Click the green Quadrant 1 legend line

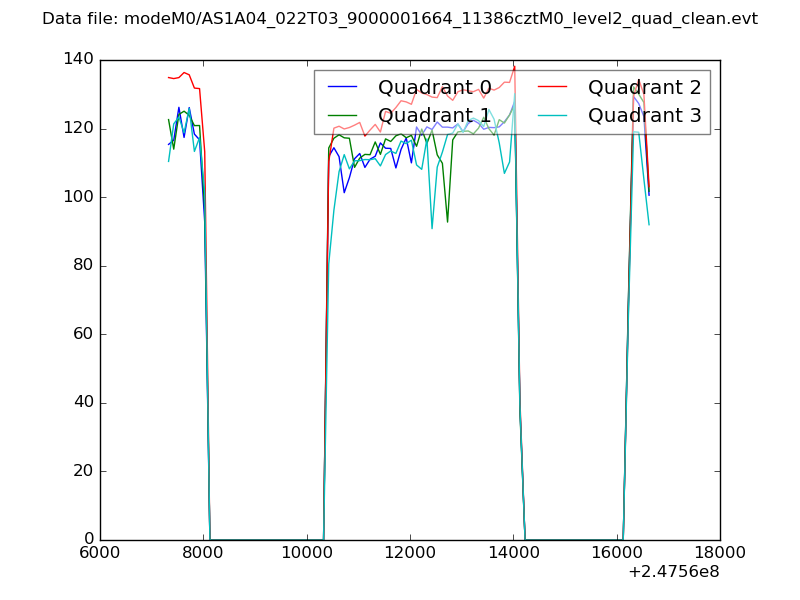pyautogui.click(x=343, y=116)
